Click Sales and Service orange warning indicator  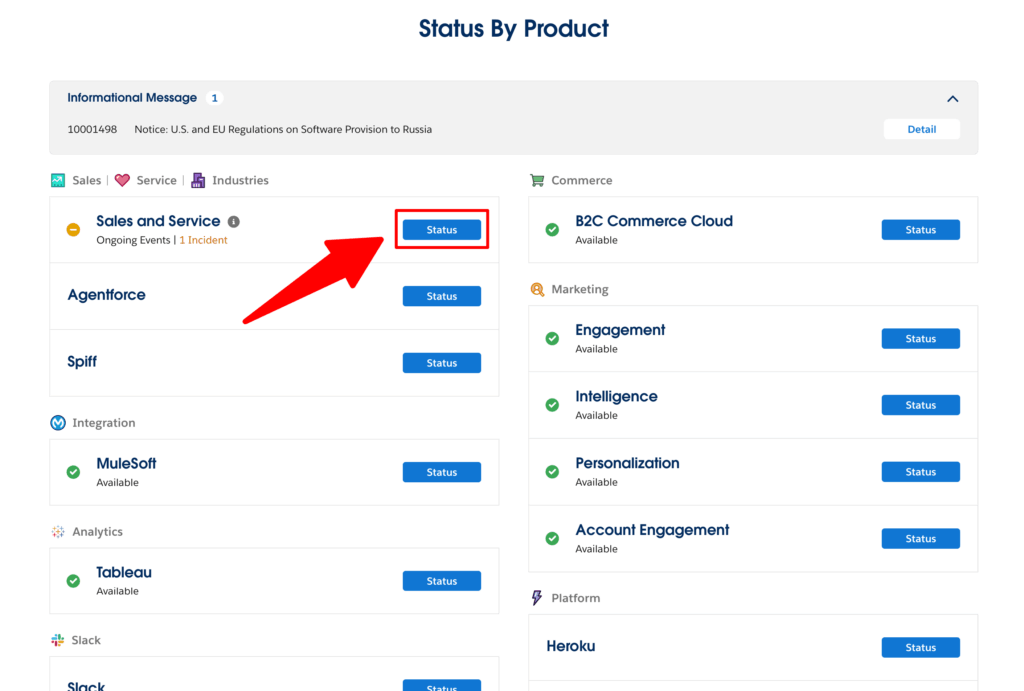tap(73, 230)
